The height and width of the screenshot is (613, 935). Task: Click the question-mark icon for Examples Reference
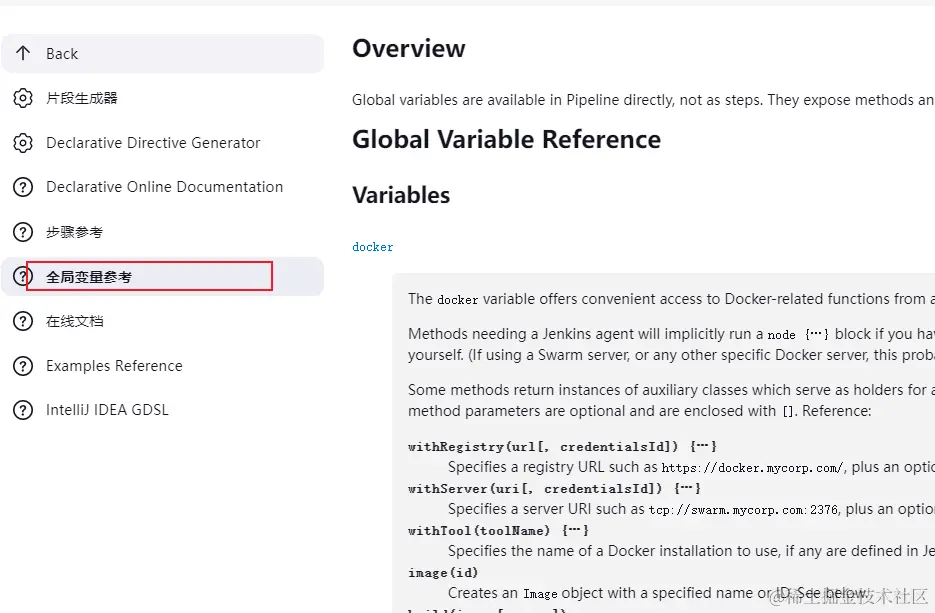coord(23,366)
